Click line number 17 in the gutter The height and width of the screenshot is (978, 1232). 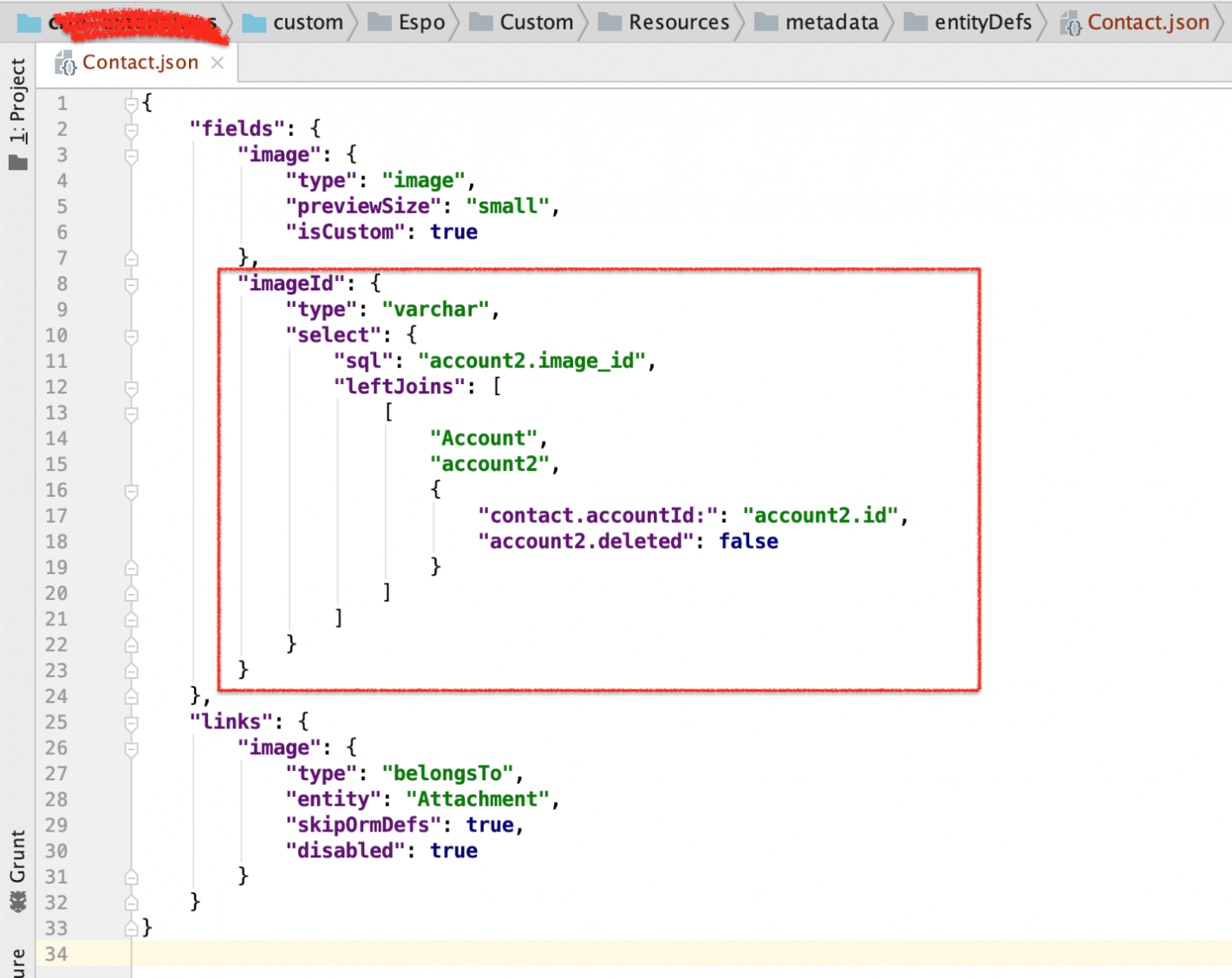56,516
